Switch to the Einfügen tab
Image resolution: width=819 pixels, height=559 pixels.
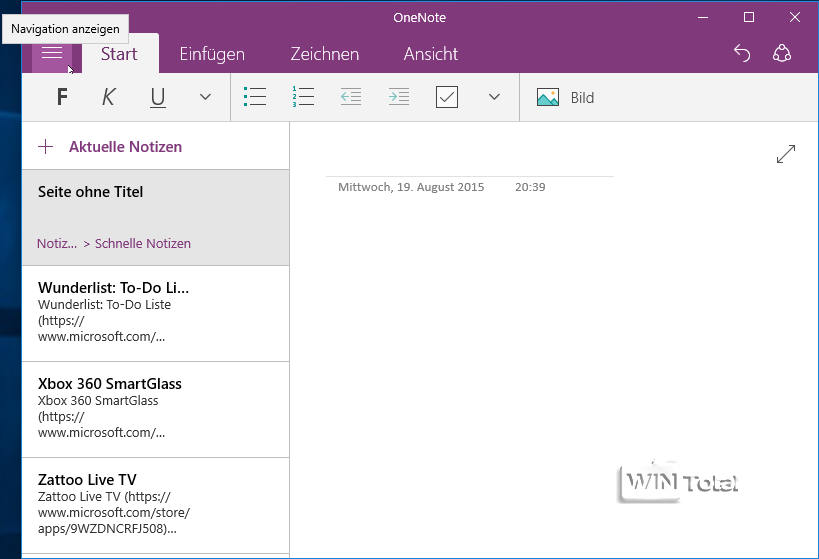212,54
